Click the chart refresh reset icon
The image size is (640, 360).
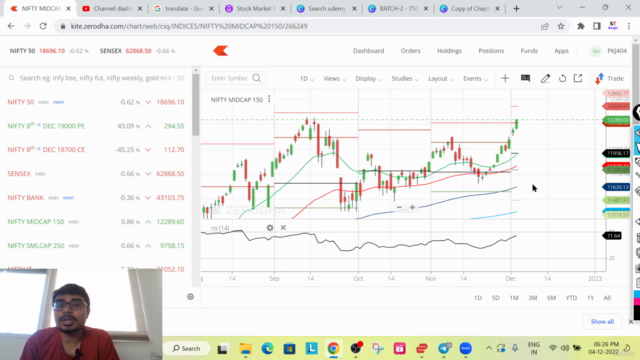coord(562,78)
